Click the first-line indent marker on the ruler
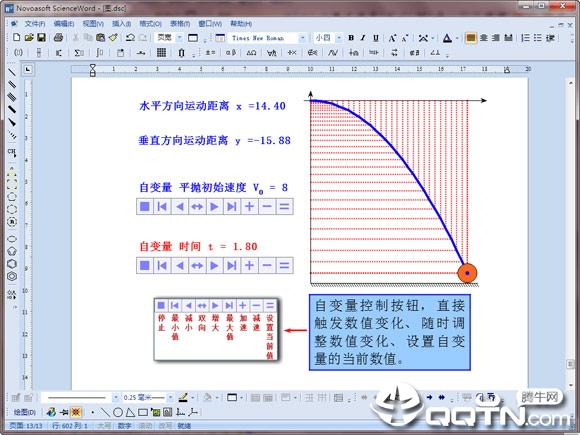Viewport: 580px width, 435px height. [x=92, y=67]
